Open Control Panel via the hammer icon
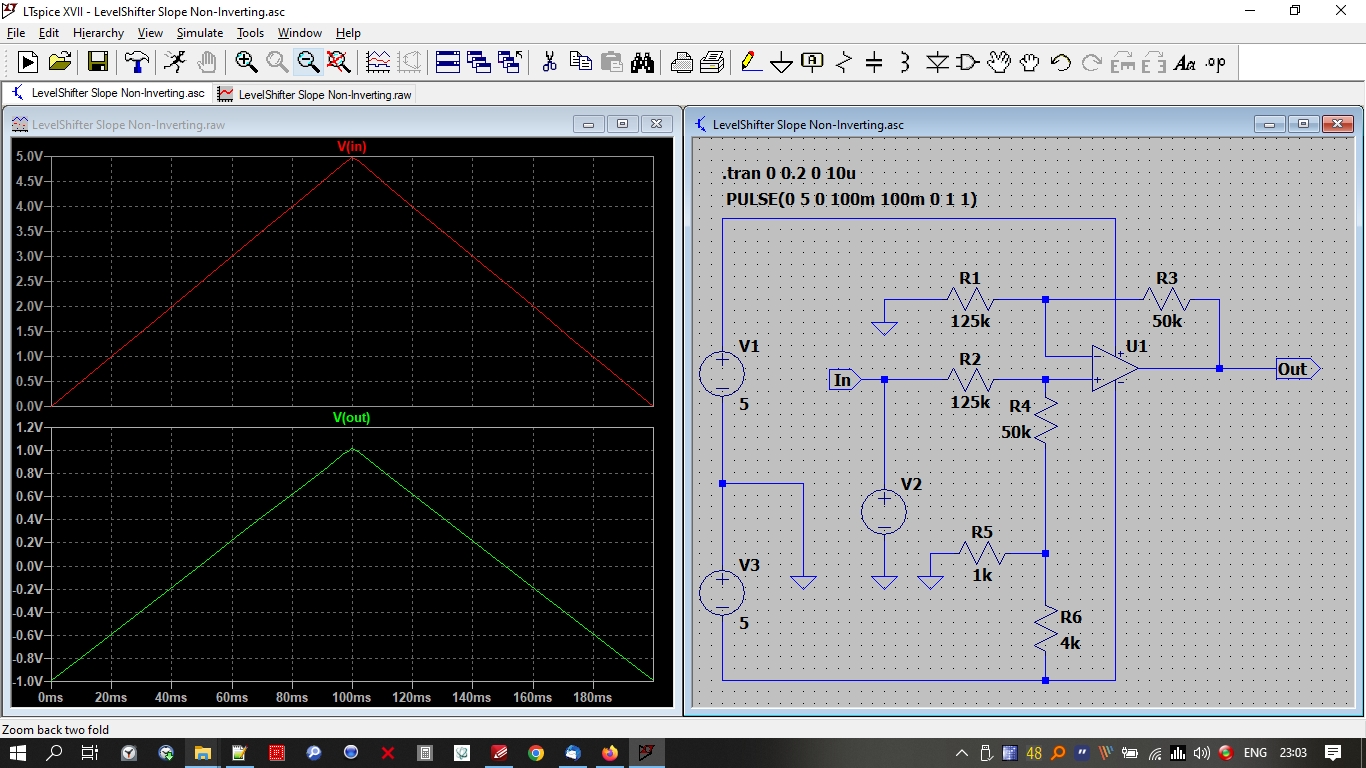Viewport: 1366px width, 768px height. [137, 62]
